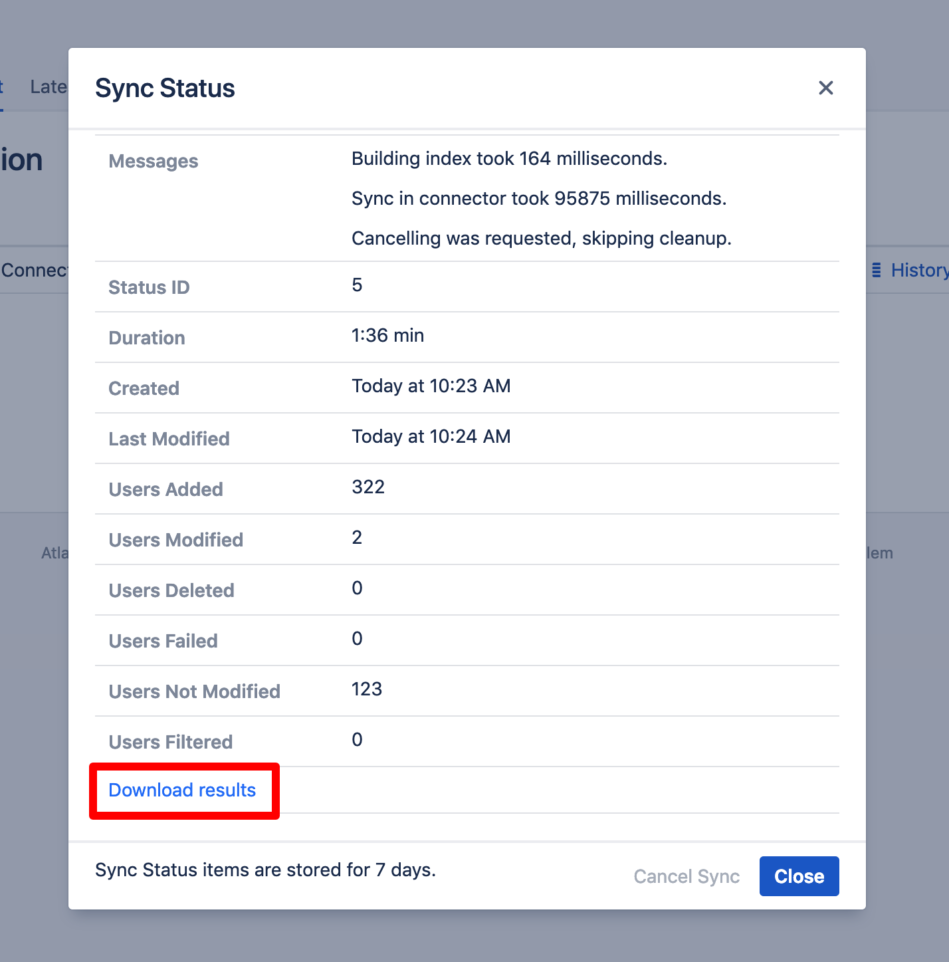The image size is (949, 962).
Task: Select the Status ID value 5
Action: tap(357, 285)
